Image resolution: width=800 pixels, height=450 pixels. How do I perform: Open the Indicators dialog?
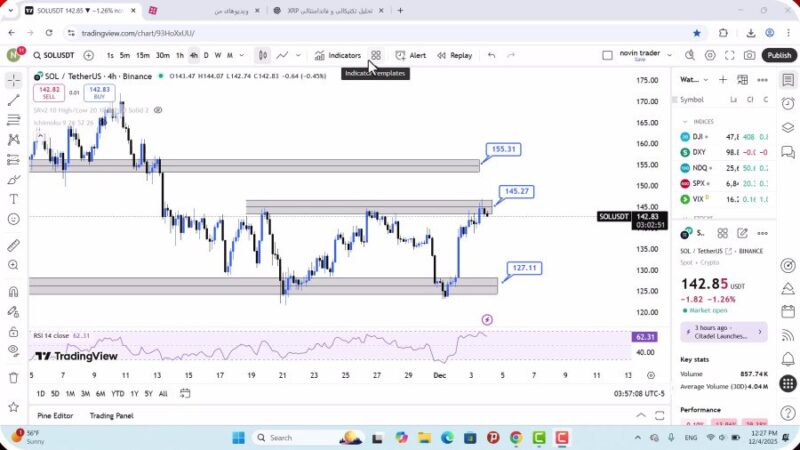[337, 56]
